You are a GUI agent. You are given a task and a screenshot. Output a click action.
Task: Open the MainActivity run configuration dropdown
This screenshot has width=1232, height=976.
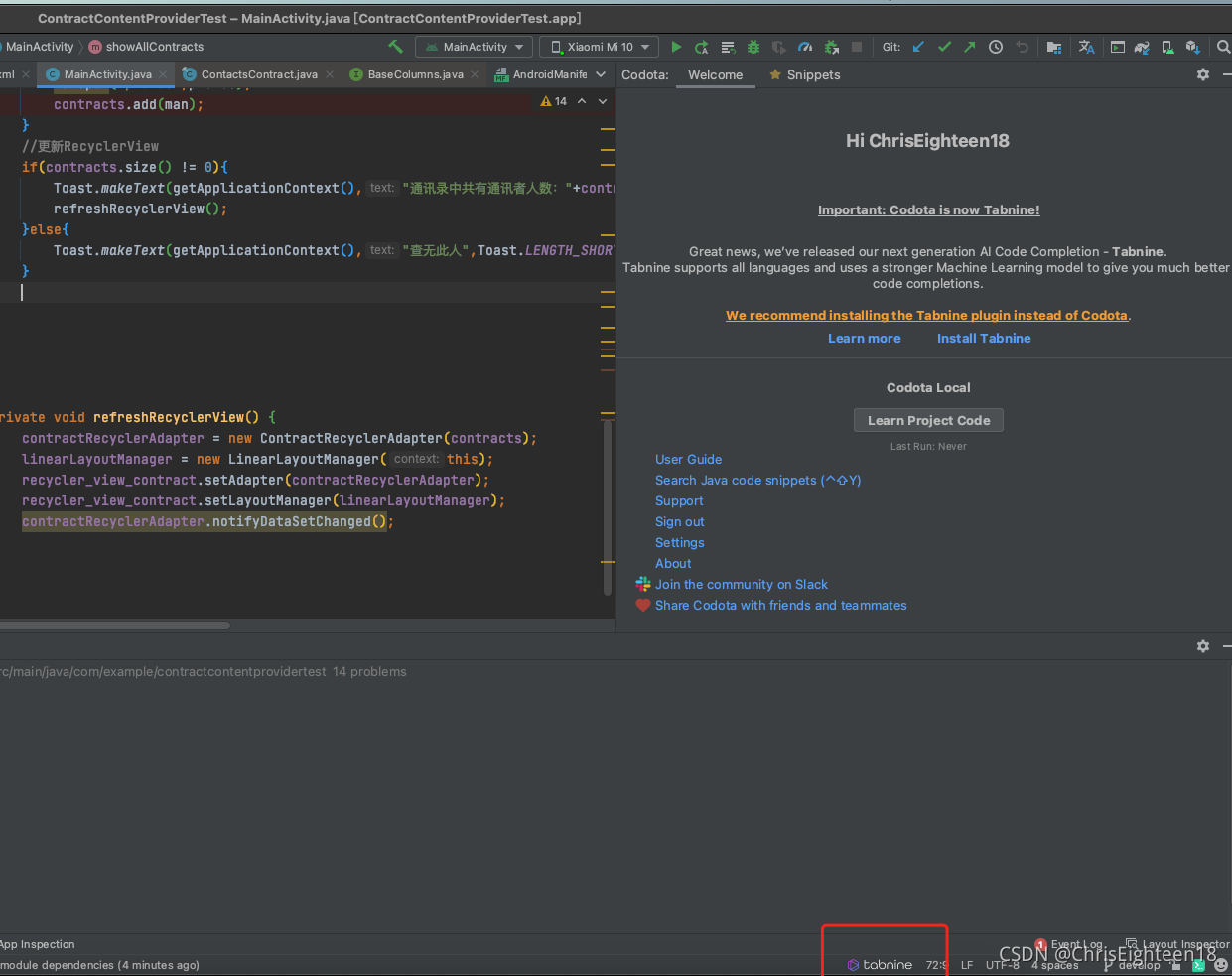coord(474,46)
